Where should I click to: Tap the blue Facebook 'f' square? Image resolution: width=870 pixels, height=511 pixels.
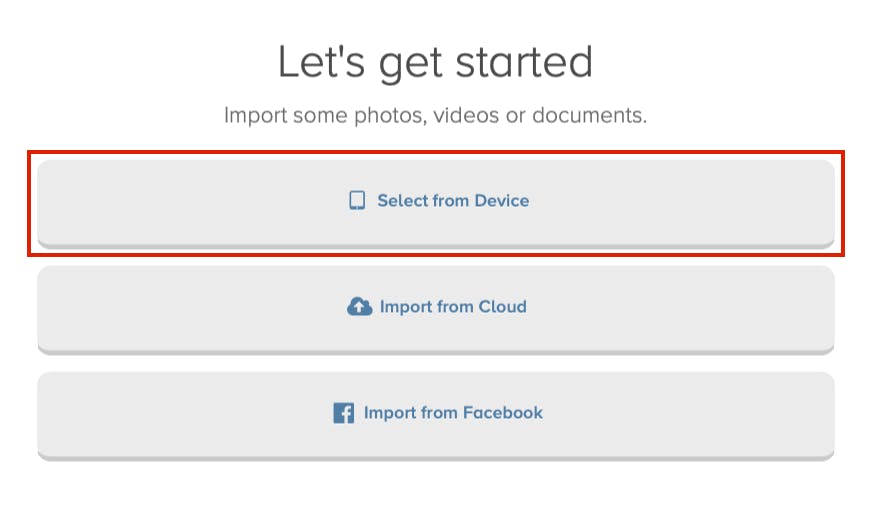343,413
